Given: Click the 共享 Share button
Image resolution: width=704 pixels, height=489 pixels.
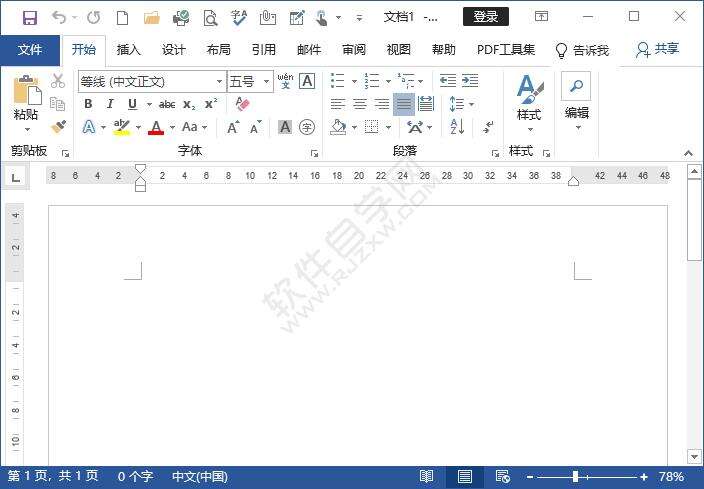Looking at the screenshot, I should [657, 49].
